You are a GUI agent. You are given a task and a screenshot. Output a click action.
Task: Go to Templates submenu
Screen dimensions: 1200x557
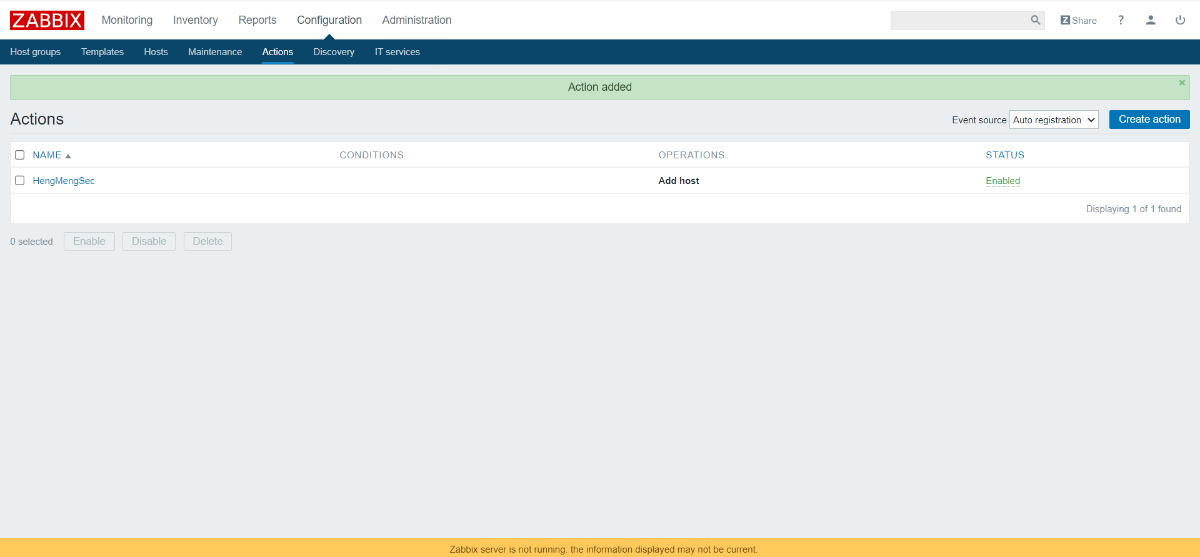[x=102, y=52]
